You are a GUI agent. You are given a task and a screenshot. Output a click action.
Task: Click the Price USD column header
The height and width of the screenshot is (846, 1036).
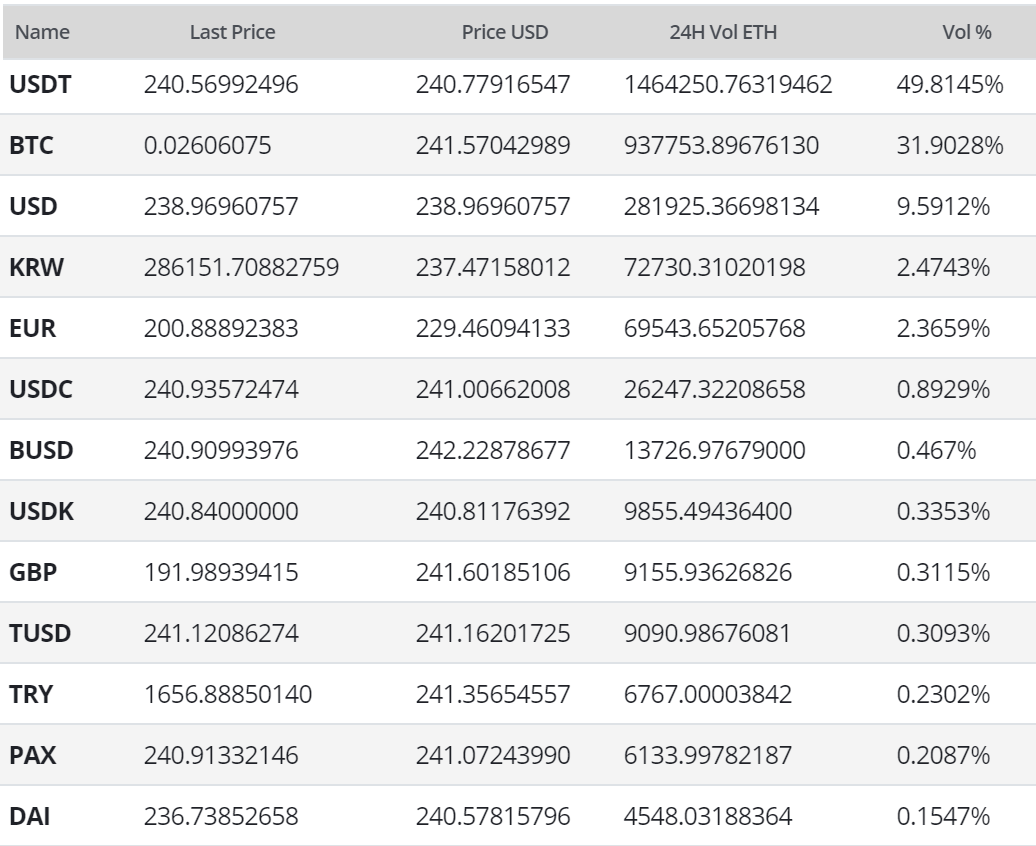[504, 32]
